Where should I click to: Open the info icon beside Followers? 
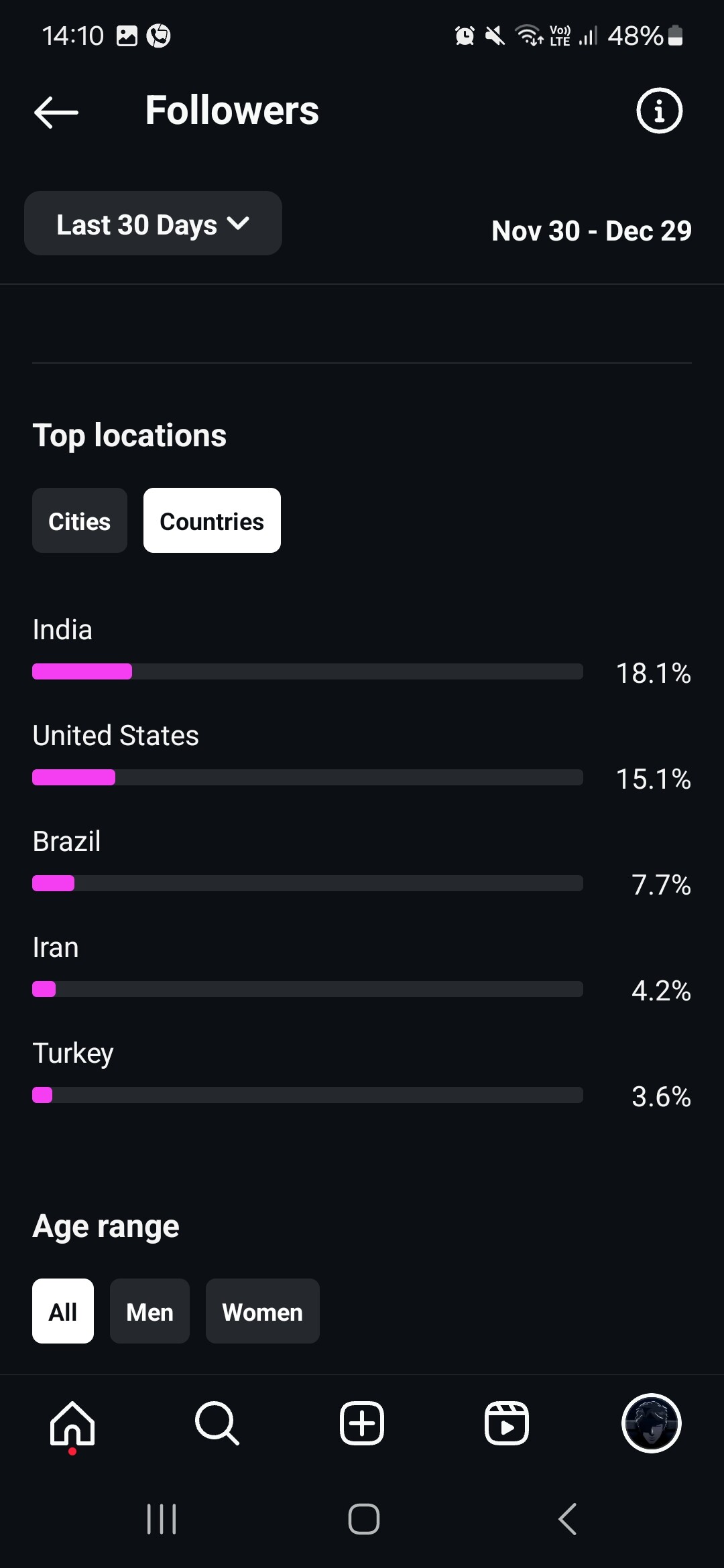(659, 111)
